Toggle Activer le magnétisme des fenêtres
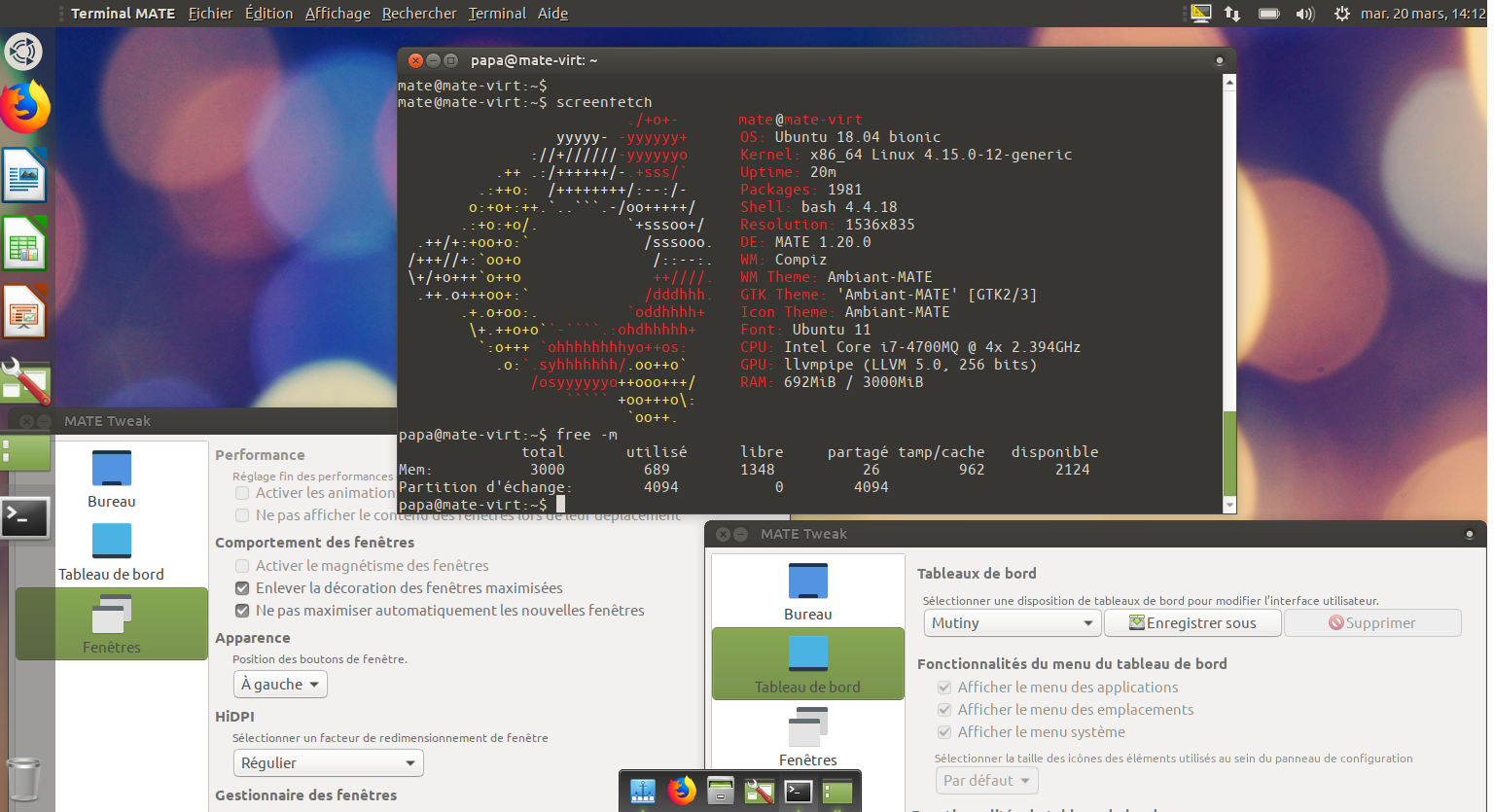The width and height of the screenshot is (1494, 812). point(242,566)
